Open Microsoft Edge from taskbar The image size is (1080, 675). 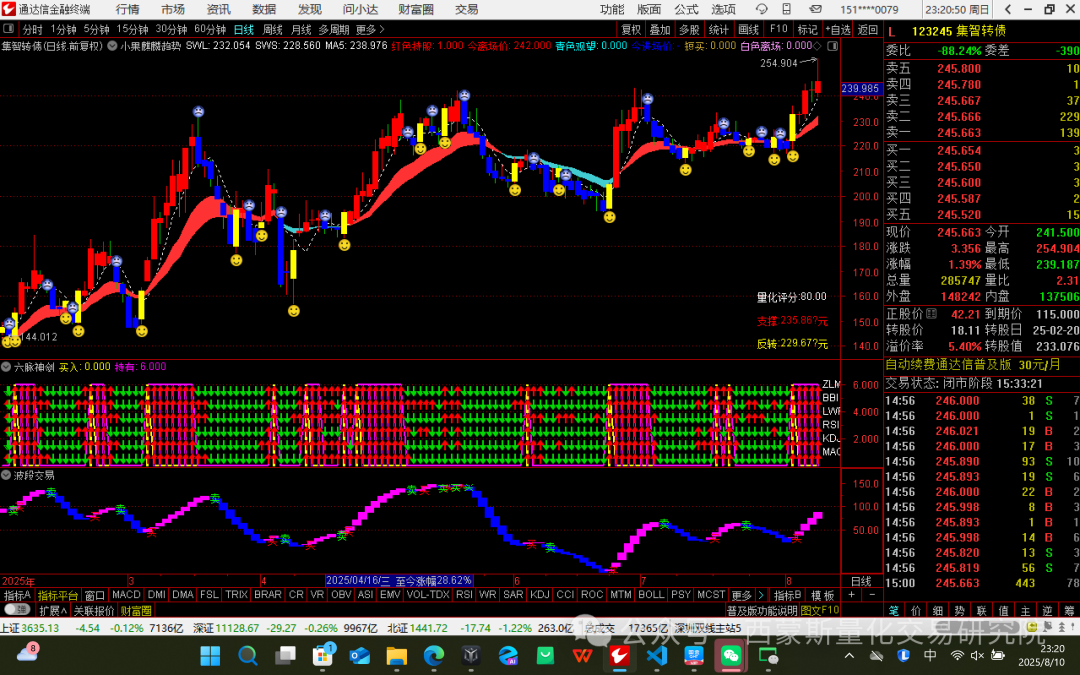pyautogui.click(x=433, y=655)
